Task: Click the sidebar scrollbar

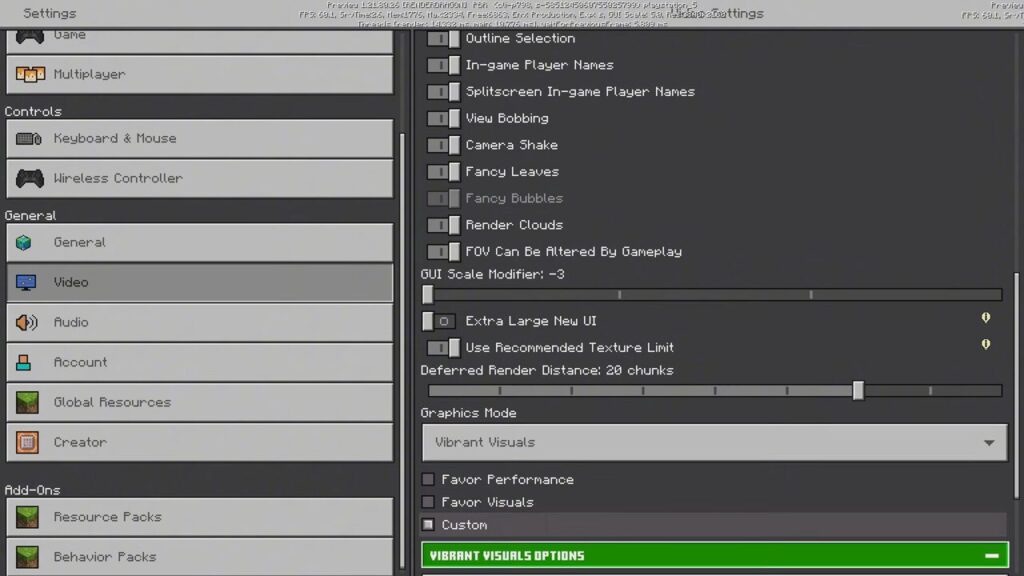Action: pyautogui.click(x=402, y=353)
